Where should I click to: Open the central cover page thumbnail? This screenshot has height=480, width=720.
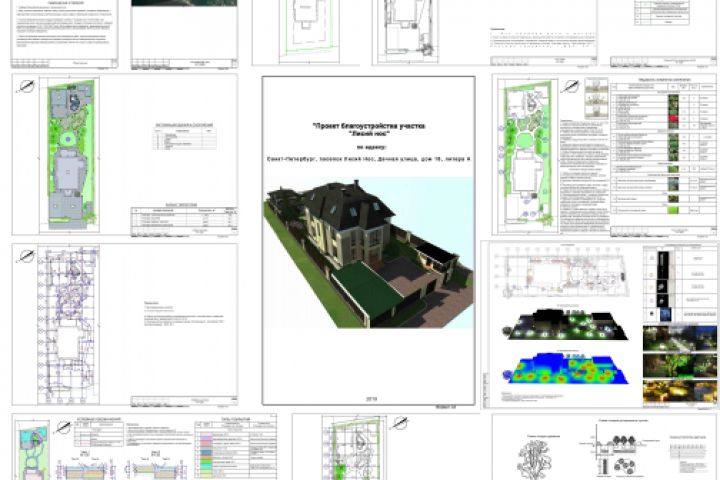[x=368, y=241]
